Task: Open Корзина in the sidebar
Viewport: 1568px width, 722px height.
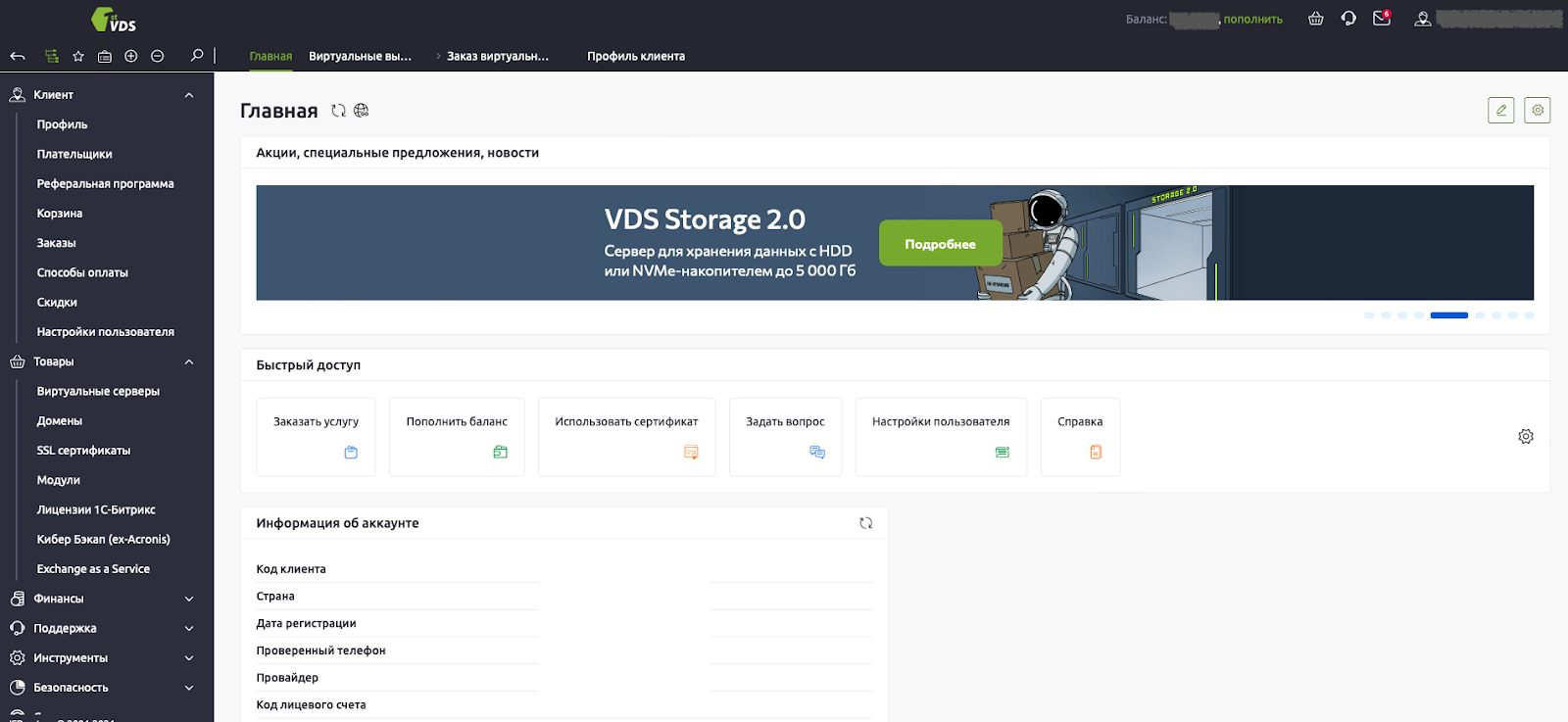Action: [x=60, y=214]
